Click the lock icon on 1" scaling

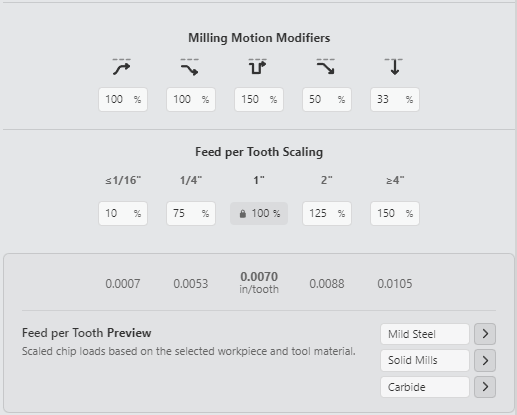243,214
